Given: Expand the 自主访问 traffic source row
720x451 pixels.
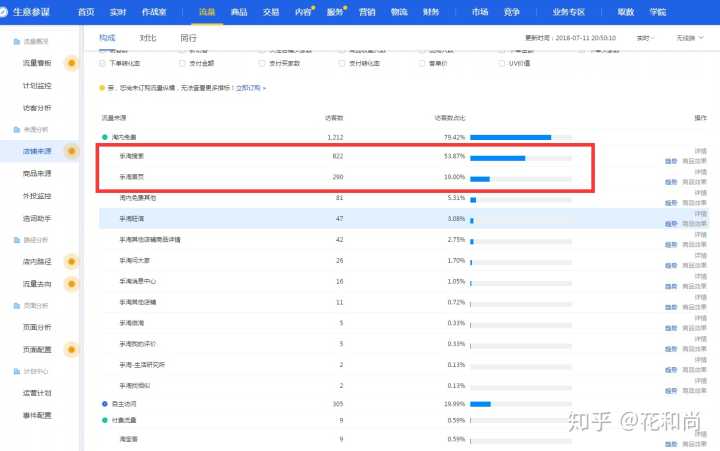Looking at the screenshot, I should pos(105,404).
